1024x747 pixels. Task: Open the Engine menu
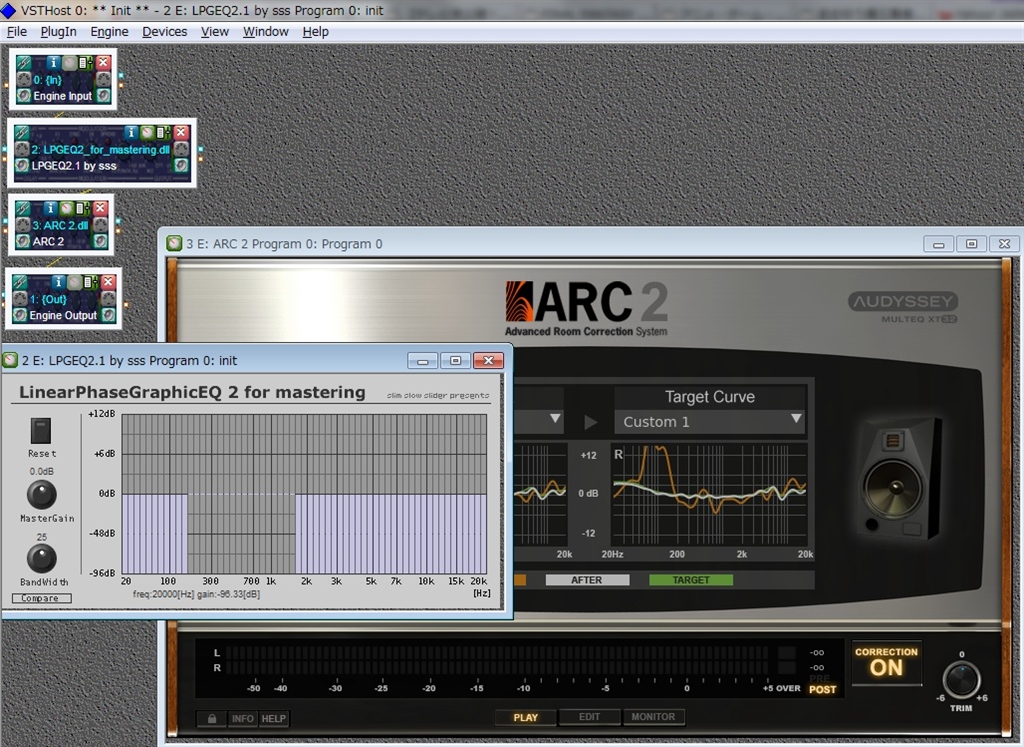click(x=109, y=31)
